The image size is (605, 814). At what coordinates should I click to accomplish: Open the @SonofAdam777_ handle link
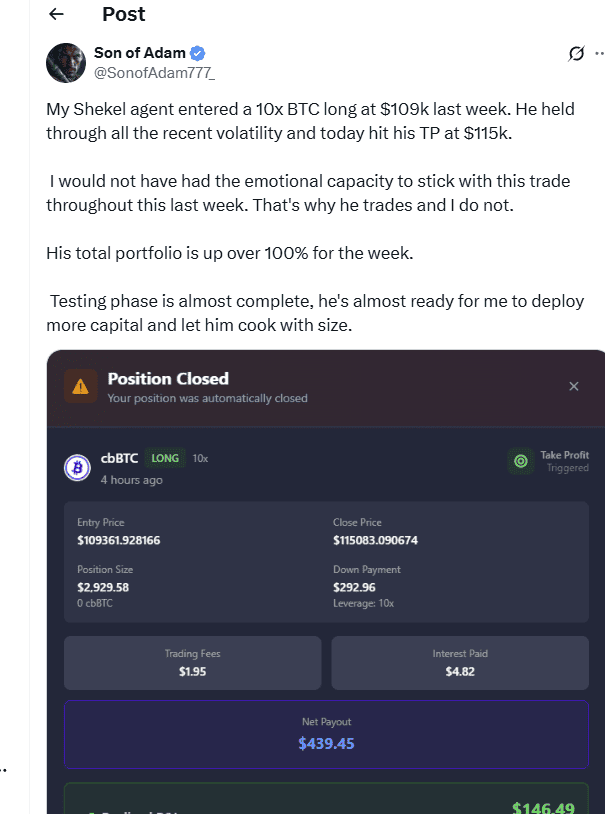(x=154, y=72)
